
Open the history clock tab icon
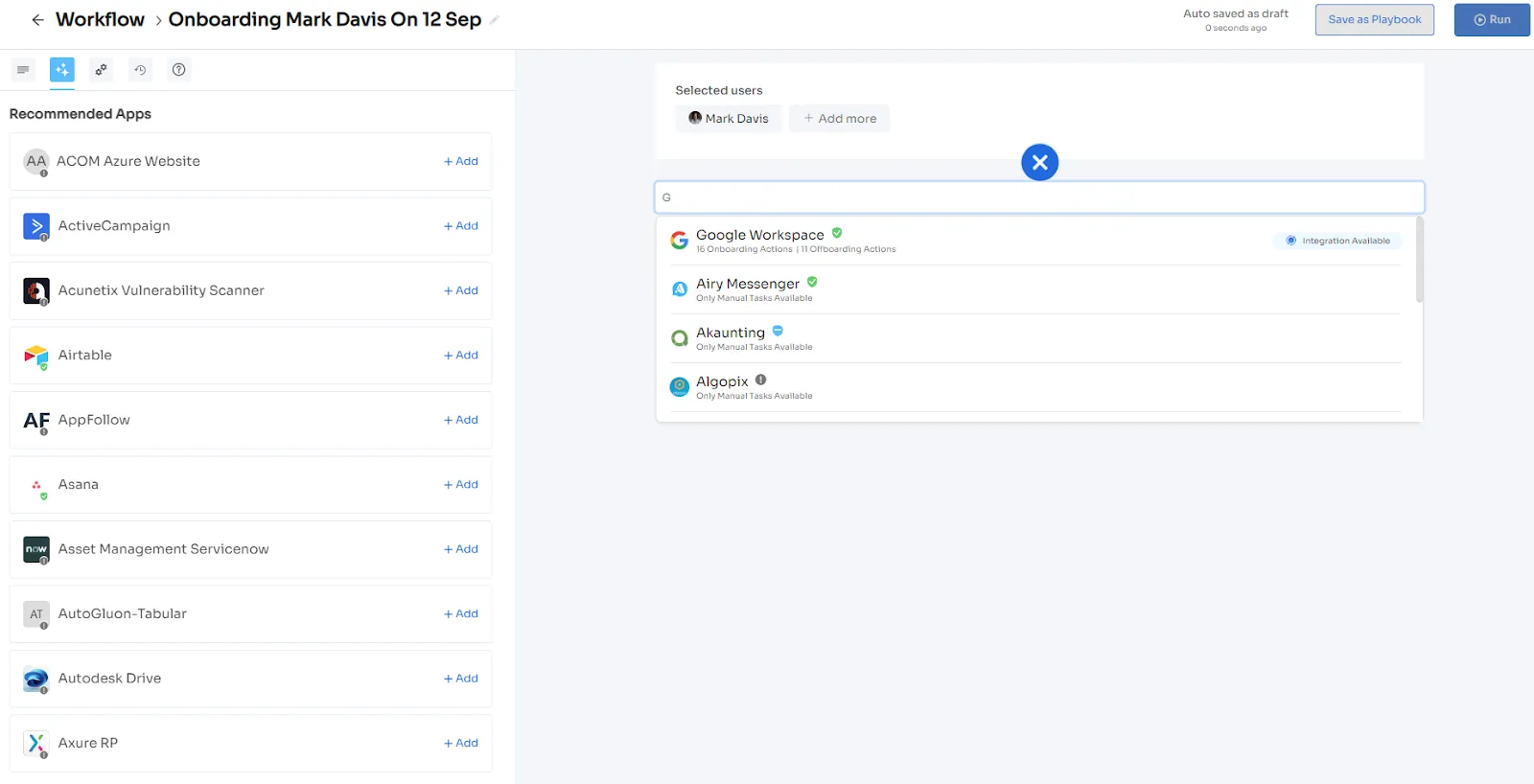pos(140,70)
